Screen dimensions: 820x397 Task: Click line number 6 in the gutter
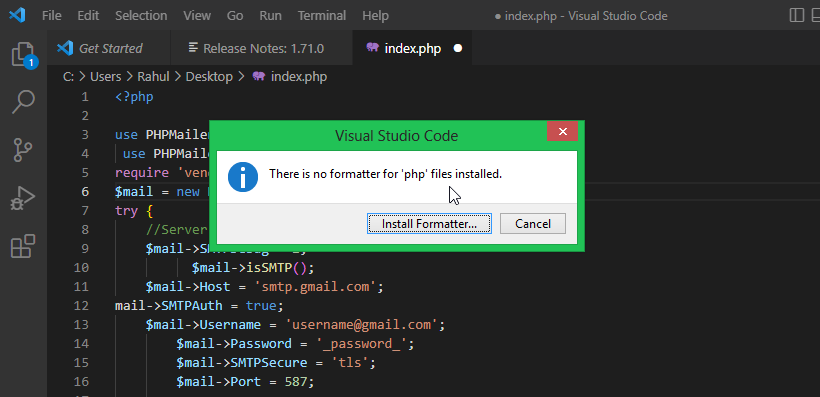pos(85,192)
